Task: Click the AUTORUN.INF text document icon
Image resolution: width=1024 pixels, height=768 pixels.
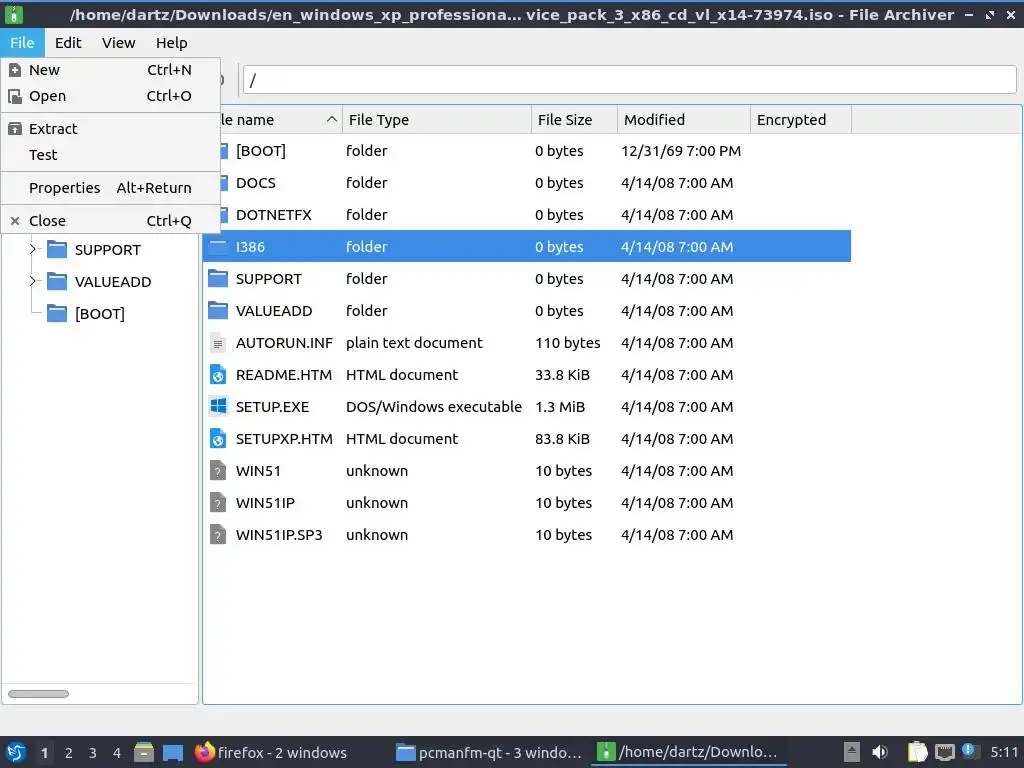Action: coord(217,343)
